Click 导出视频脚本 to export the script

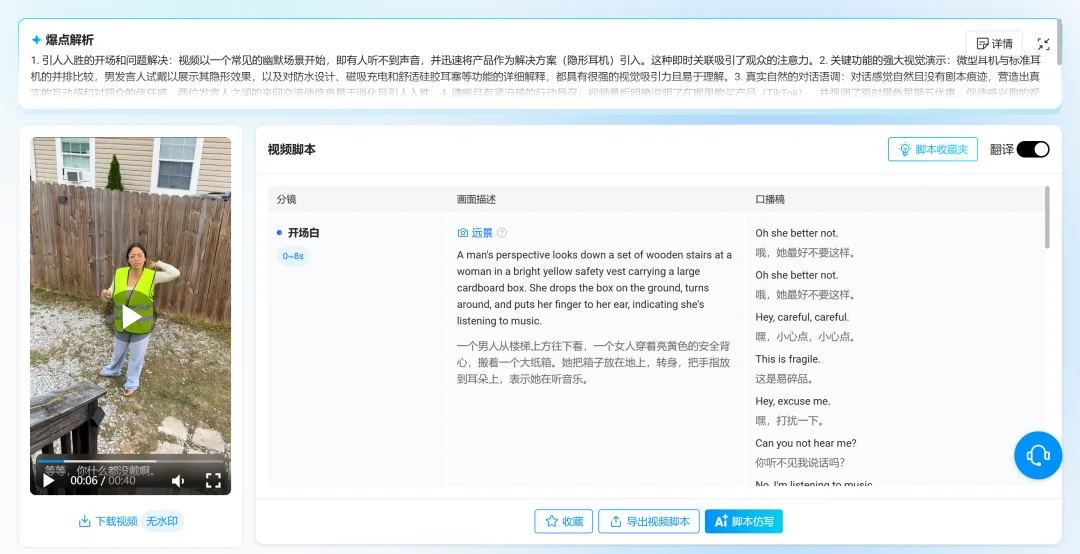649,521
